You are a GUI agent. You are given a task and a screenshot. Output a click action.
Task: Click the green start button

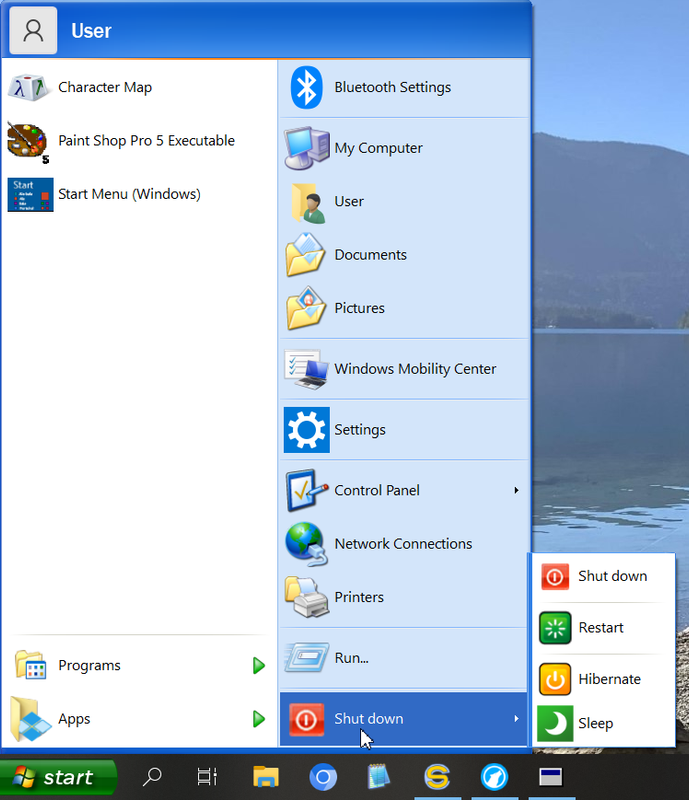pyautogui.click(x=58, y=777)
